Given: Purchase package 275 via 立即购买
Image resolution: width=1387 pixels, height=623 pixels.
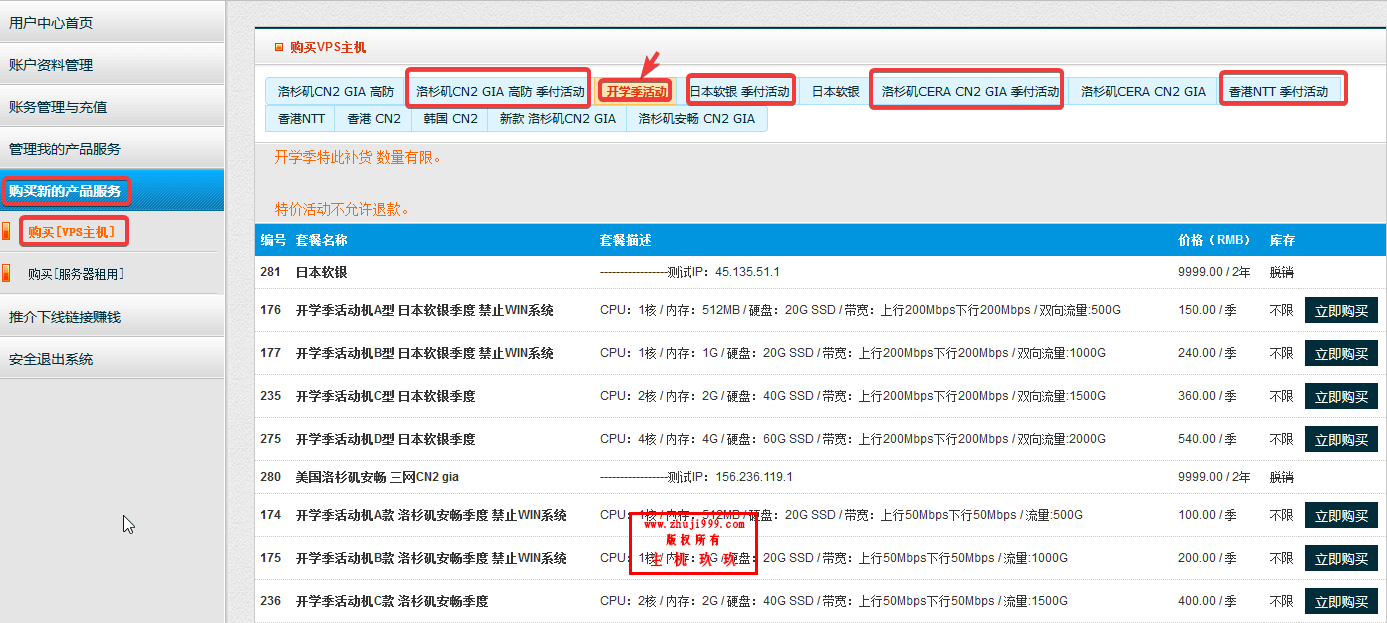Looking at the screenshot, I should (x=1341, y=439).
